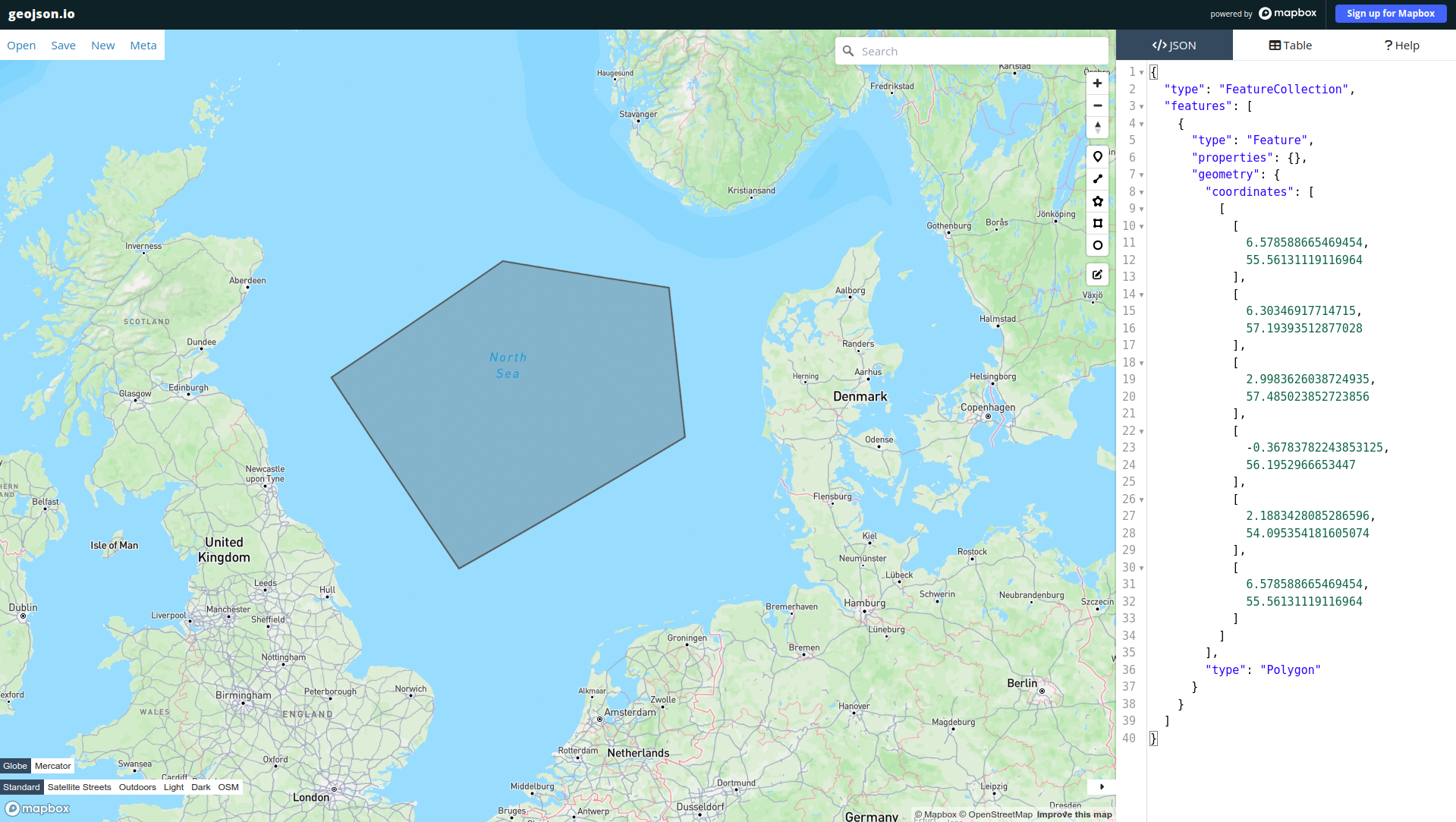This screenshot has height=822, width=1456.
Task: Enable the Dark map style
Action: coord(200,787)
